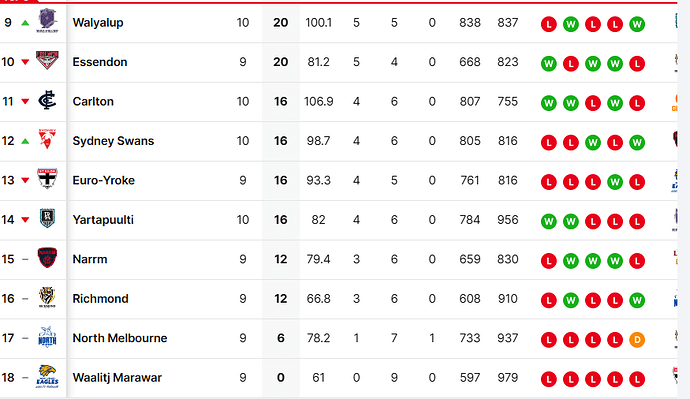
Task: Click the green up arrow beside position 9
Action: coord(26,23)
